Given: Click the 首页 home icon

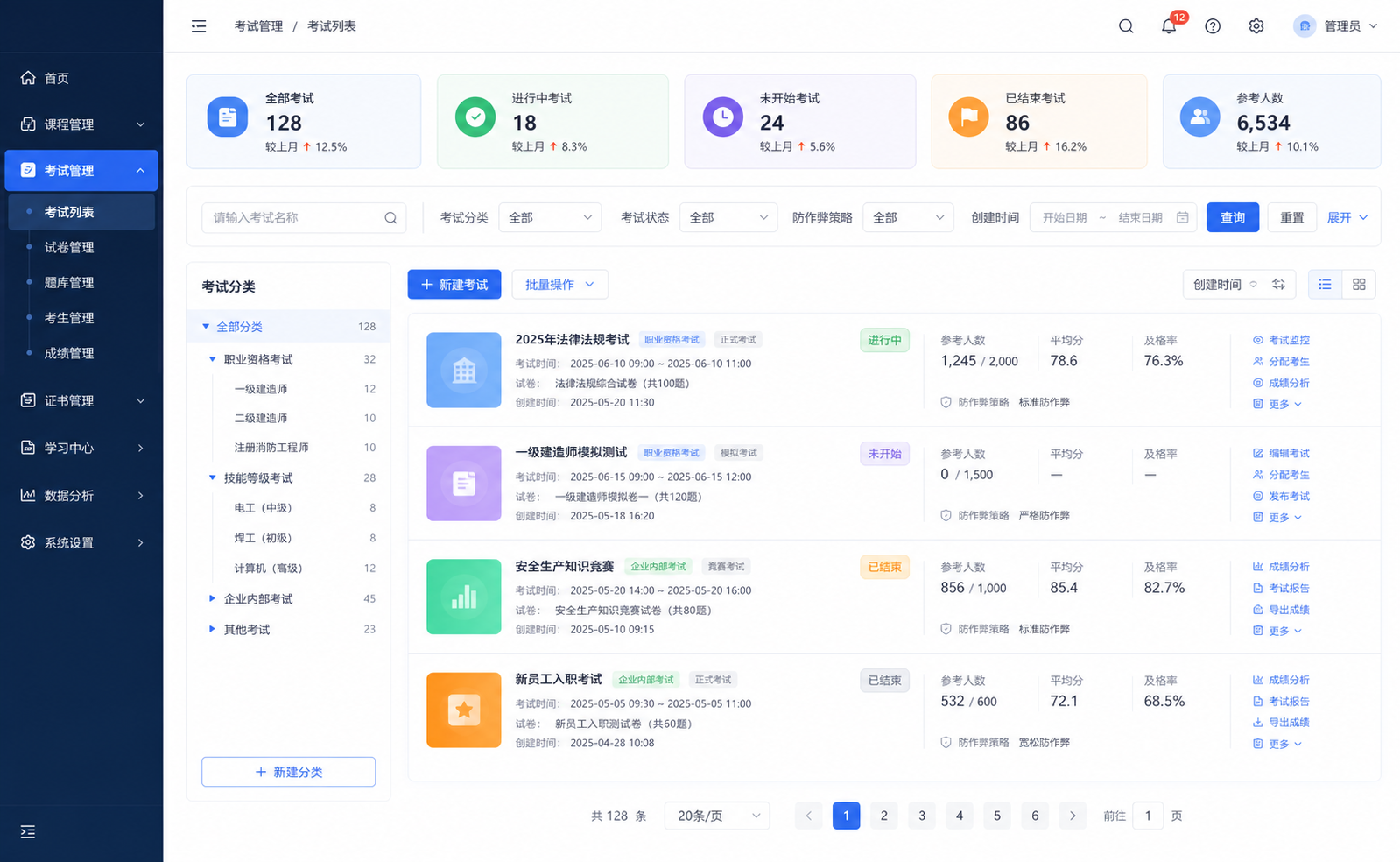Looking at the screenshot, I should click(28, 78).
